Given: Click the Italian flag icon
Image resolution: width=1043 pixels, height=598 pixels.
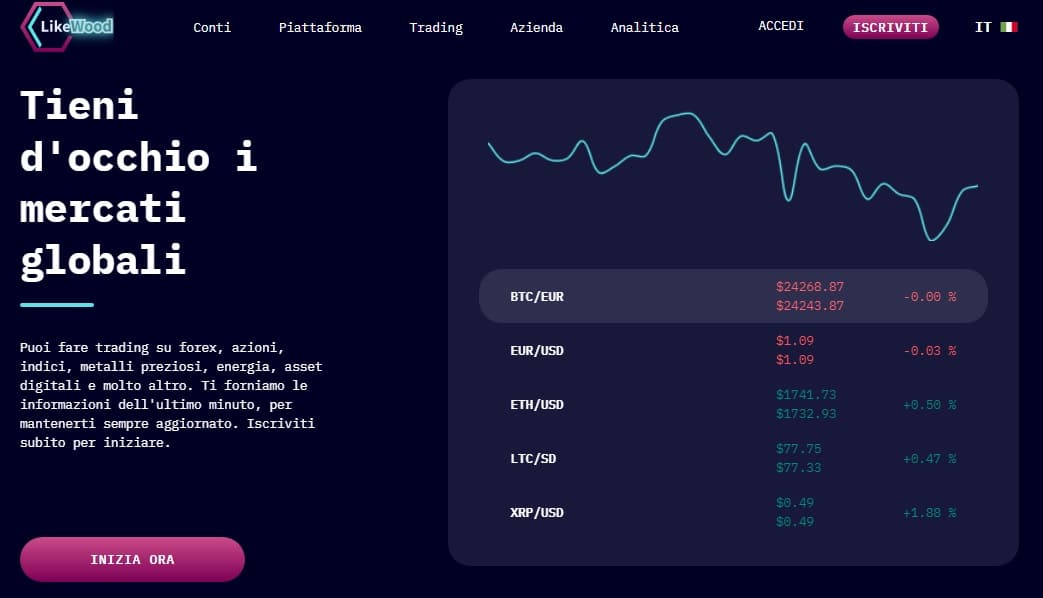Looking at the screenshot, I should (1010, 27).
